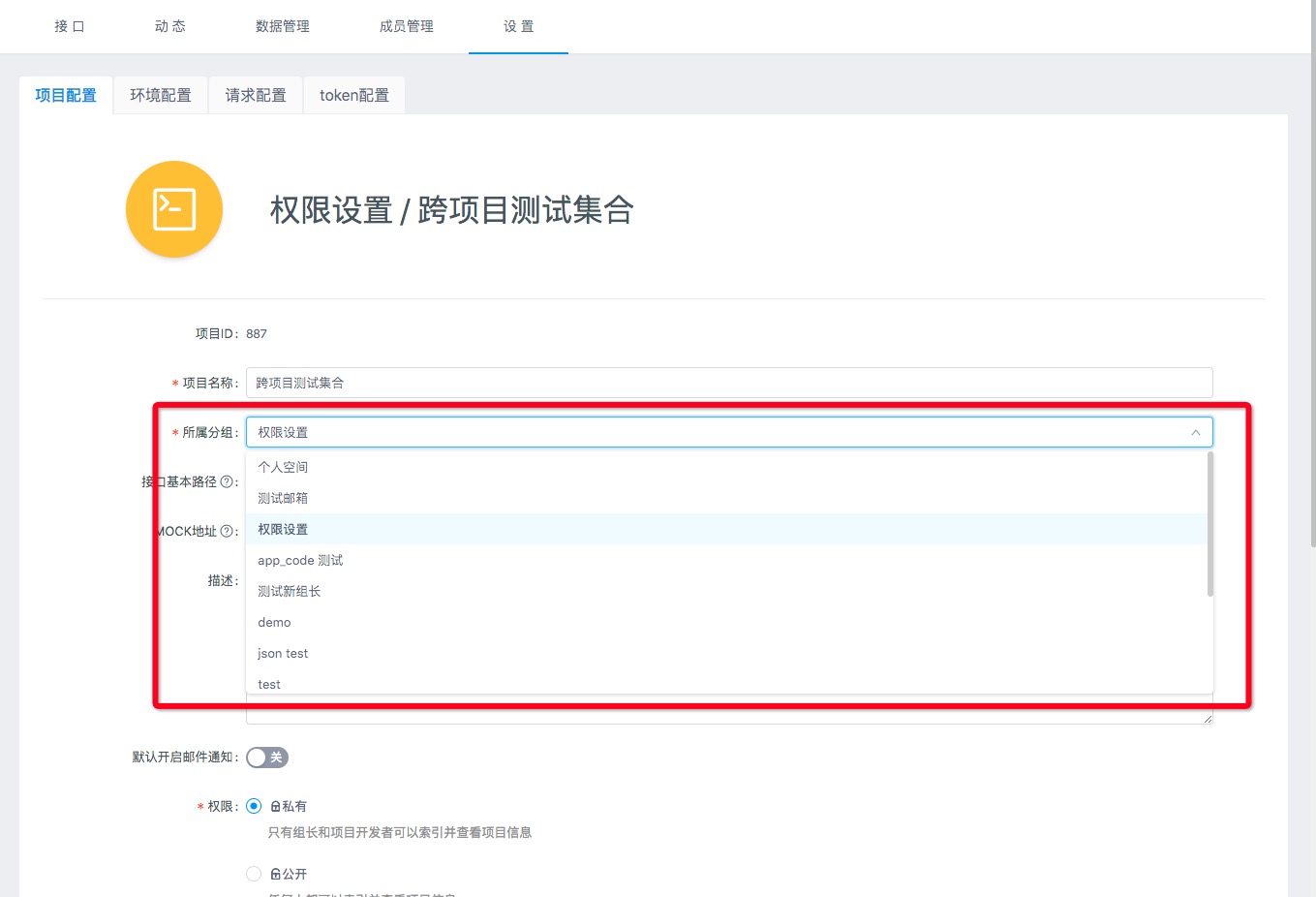Click the lock icon beside 公开
Screen dimensions: 1316x897
click(x=275, y=874)
